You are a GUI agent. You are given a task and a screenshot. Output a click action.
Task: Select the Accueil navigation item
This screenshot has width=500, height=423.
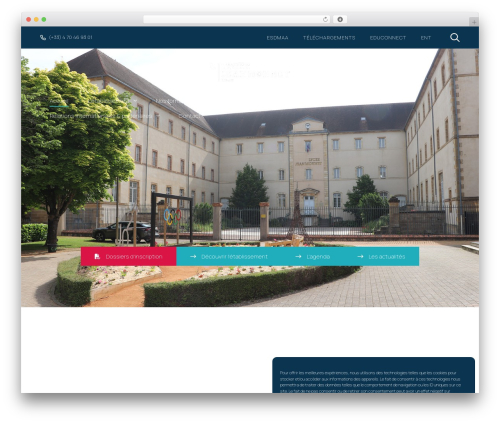[59, 101]
